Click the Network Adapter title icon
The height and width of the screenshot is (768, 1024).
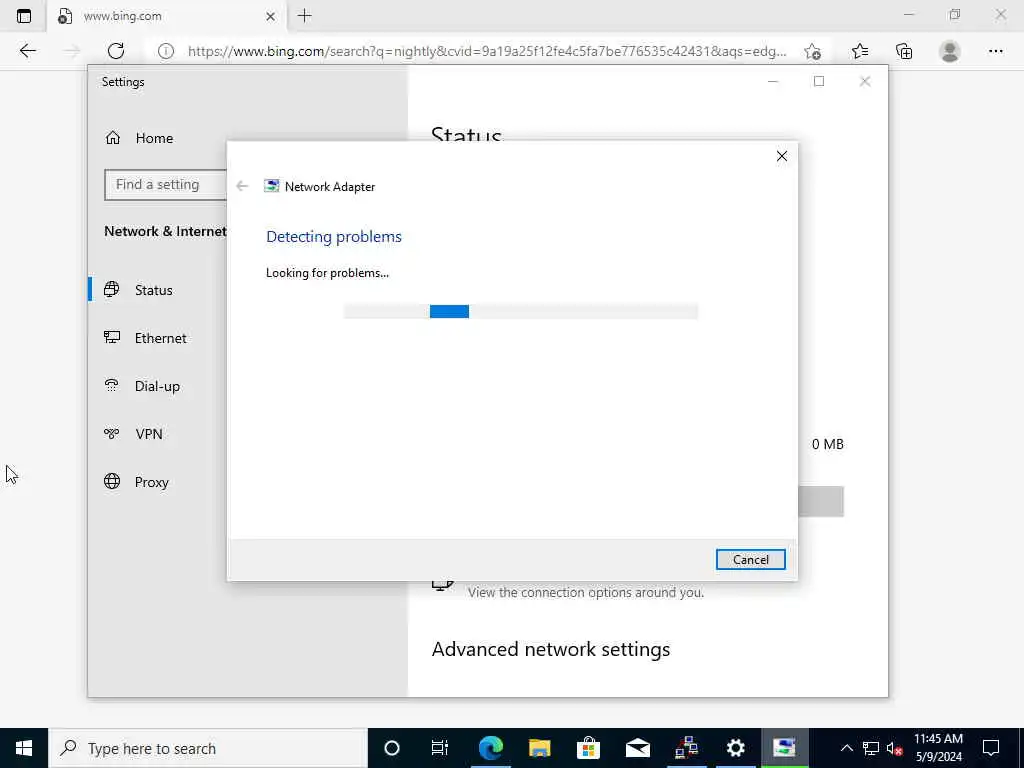point(271,186)
